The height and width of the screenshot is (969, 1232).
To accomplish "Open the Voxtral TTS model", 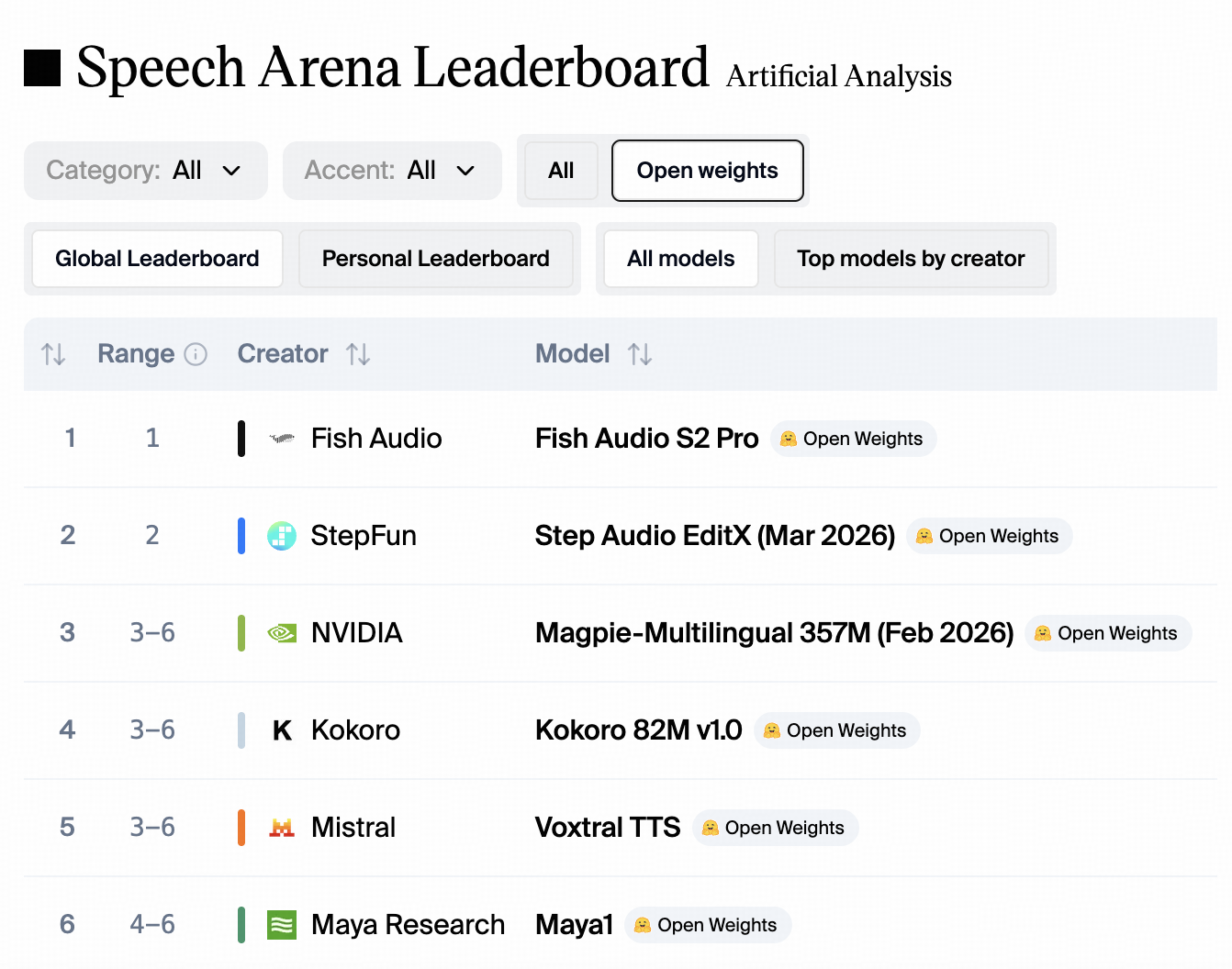I will point(608,828).
